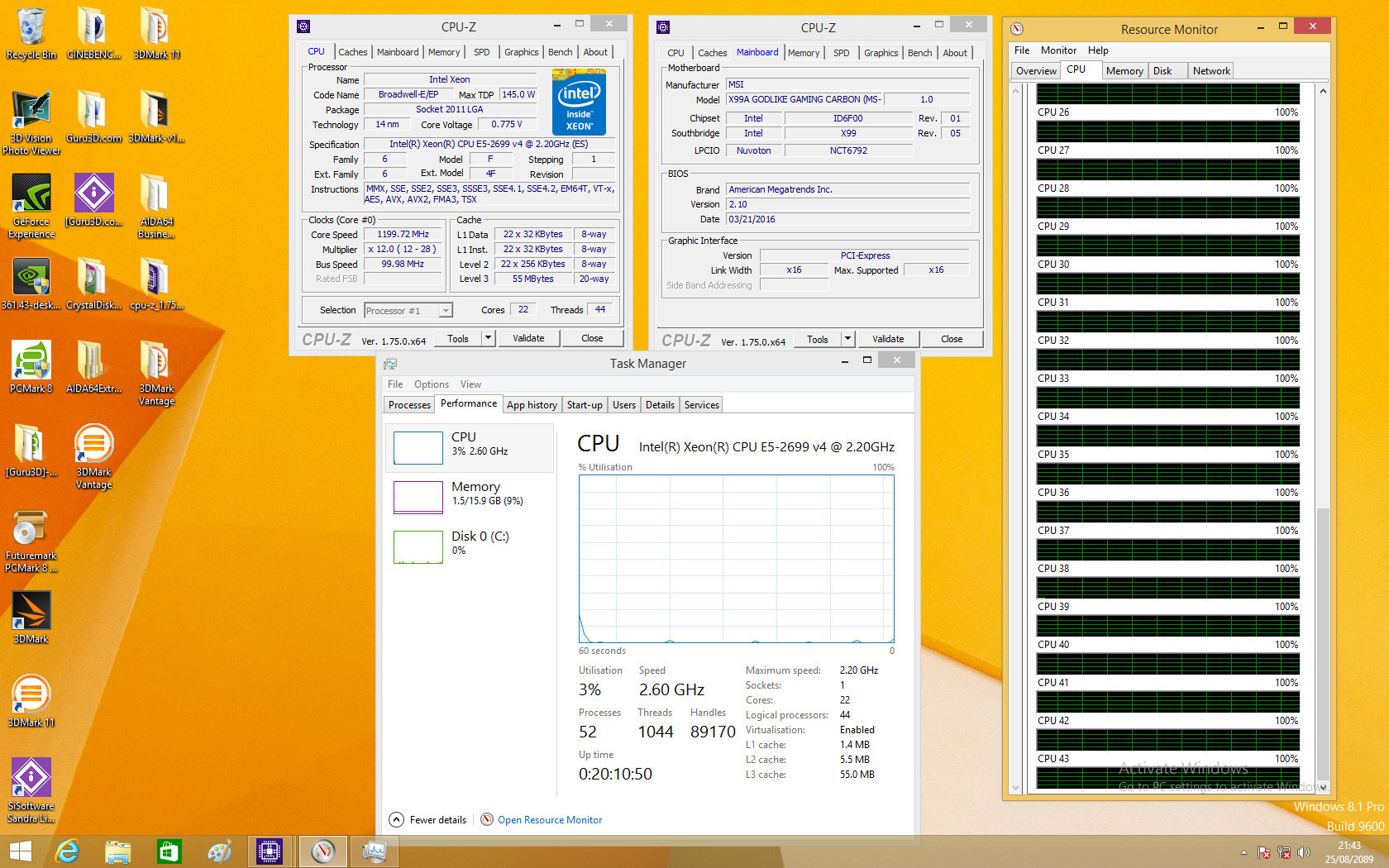
Task: Click the Intel Xeon Name field in CPU-Z
Action: [x=450, y=80]
